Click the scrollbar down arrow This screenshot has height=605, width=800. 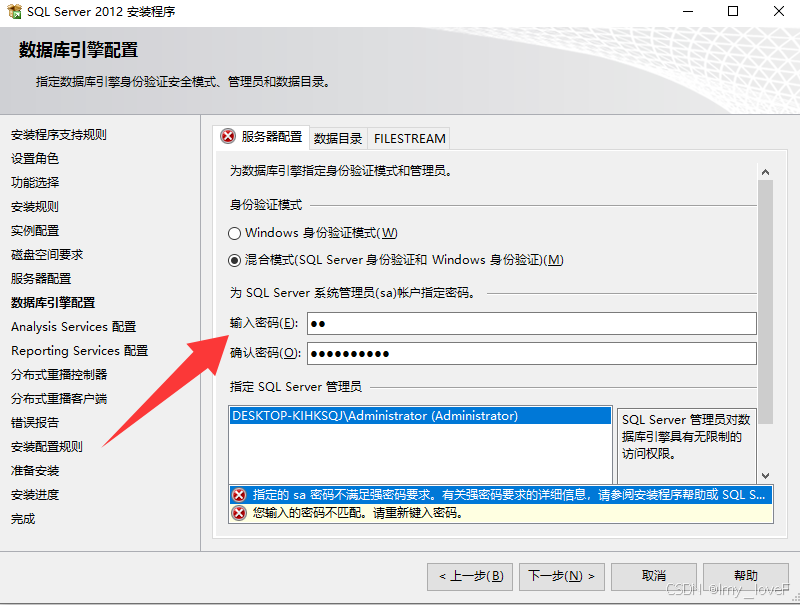click(765, 475)
